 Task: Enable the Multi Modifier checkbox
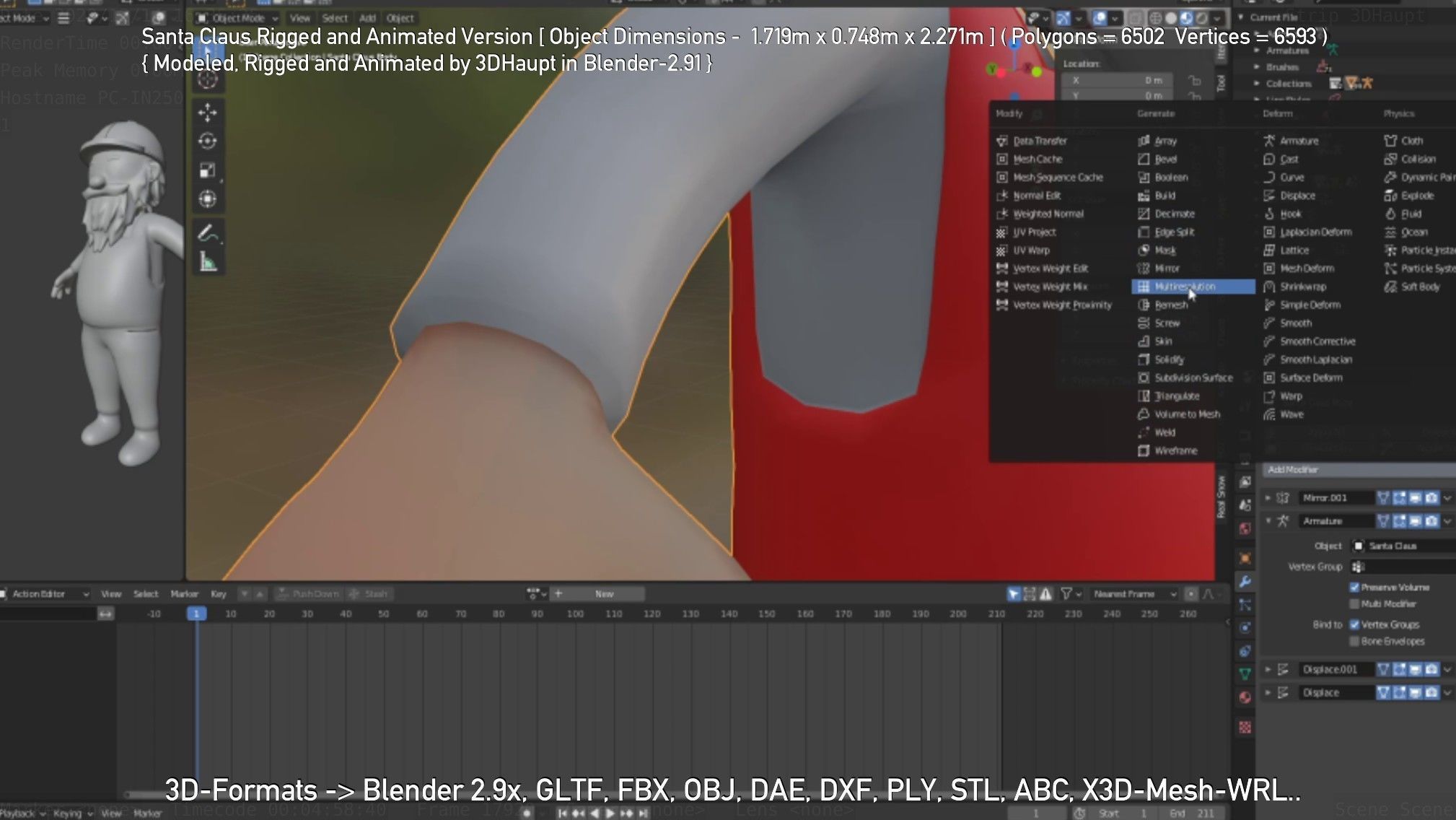1354,604
